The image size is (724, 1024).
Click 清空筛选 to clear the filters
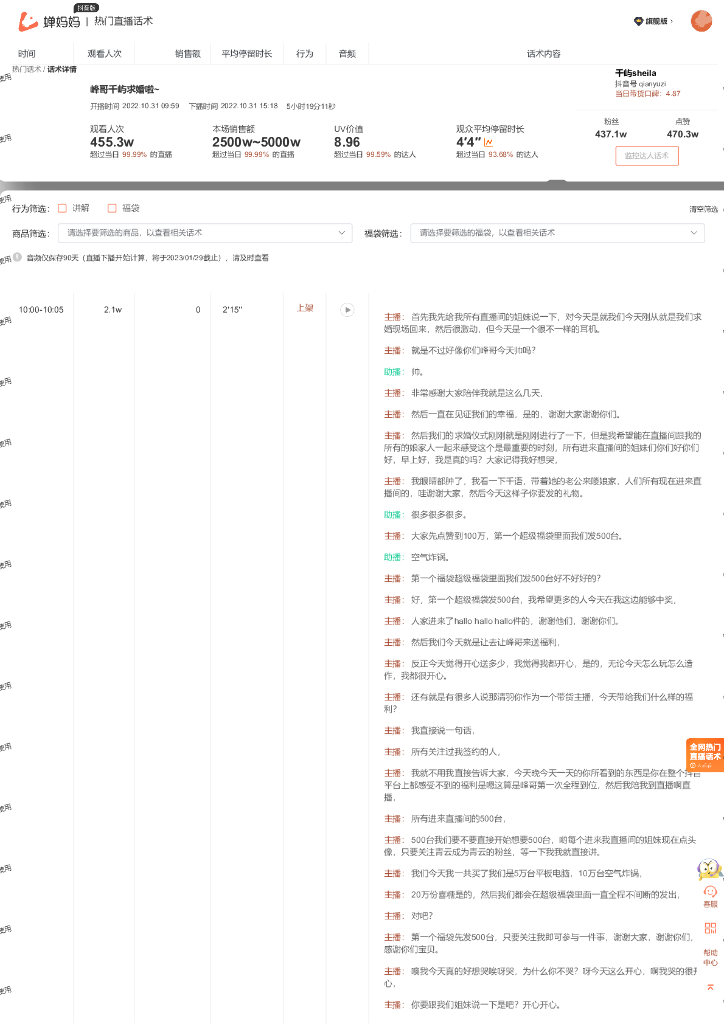point(703,210)
